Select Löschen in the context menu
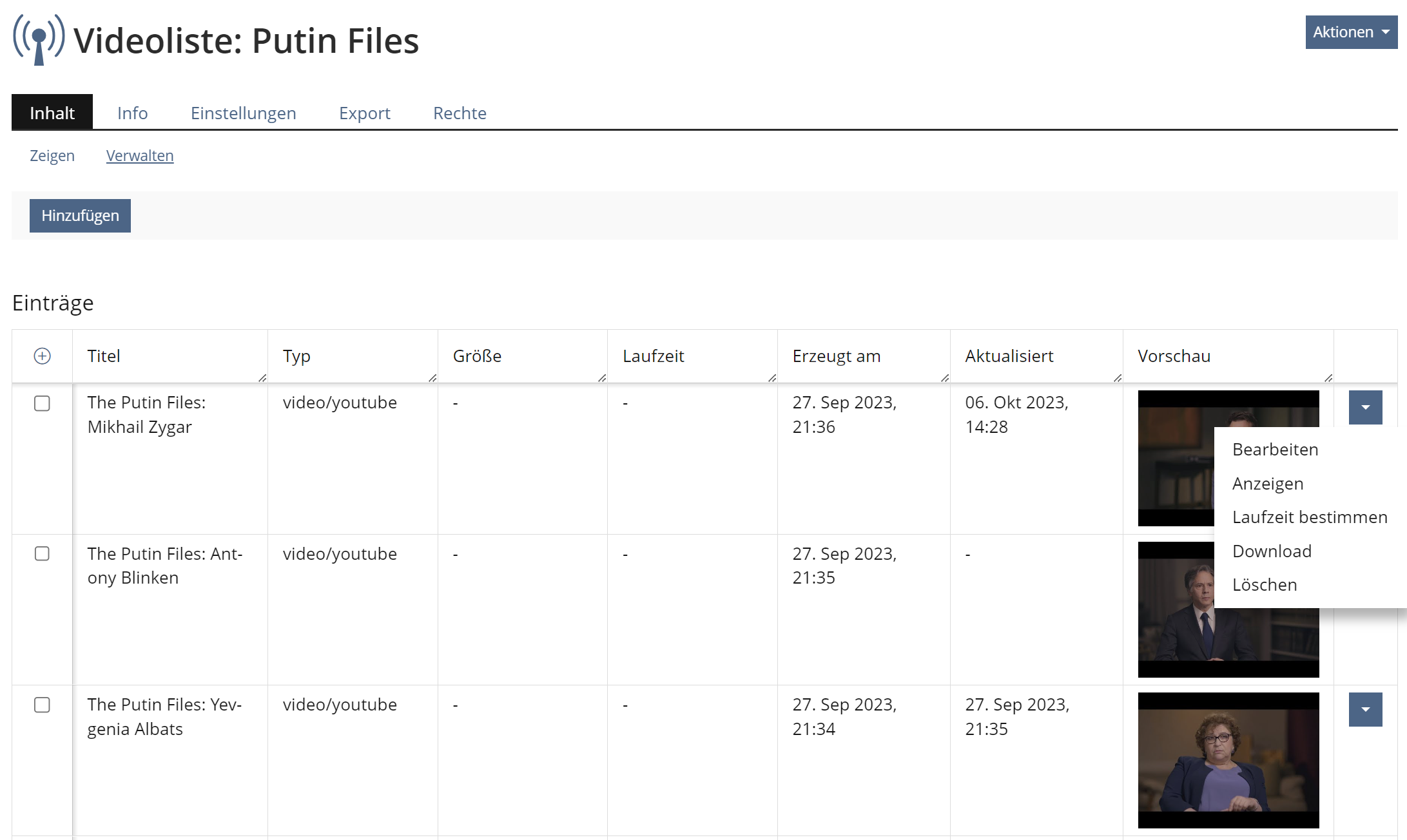The height and width of the screenshot is (840, 1407). [x=1264, y=585]
